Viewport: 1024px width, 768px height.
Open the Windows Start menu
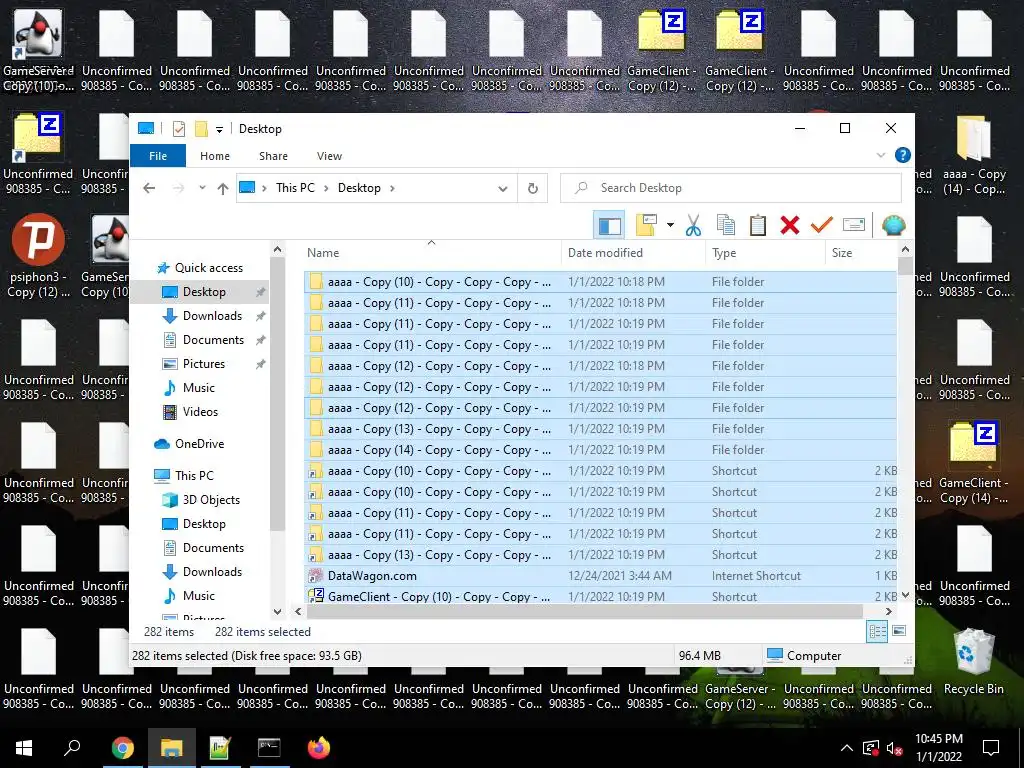click(x=24, y=748)
